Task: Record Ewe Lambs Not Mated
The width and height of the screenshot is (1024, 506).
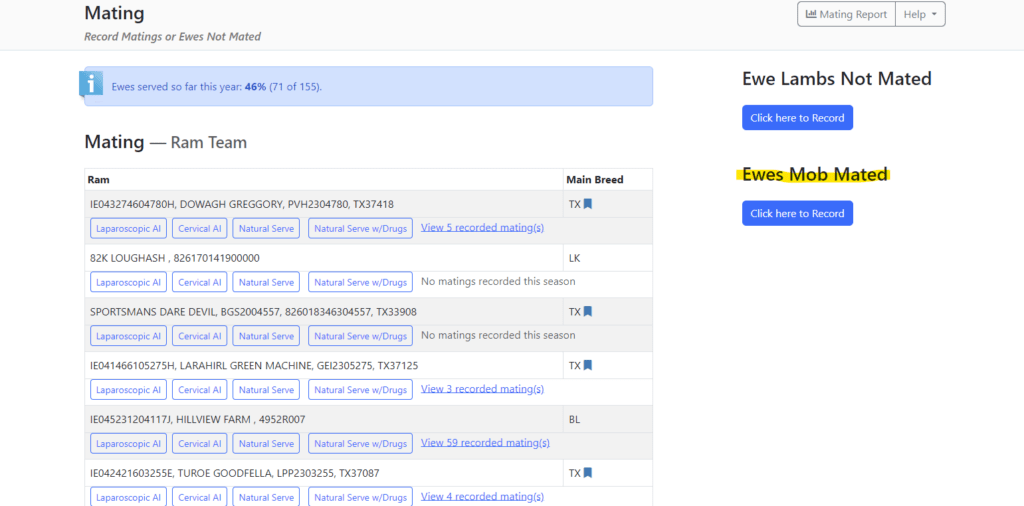Action: (x=797, y=118)
